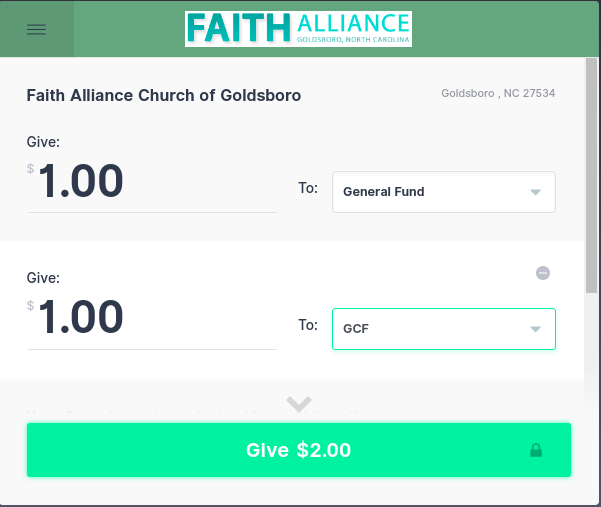Click the Give $2.00 button
The height and width of the screenshot is (507, 601).
[299, 450]
